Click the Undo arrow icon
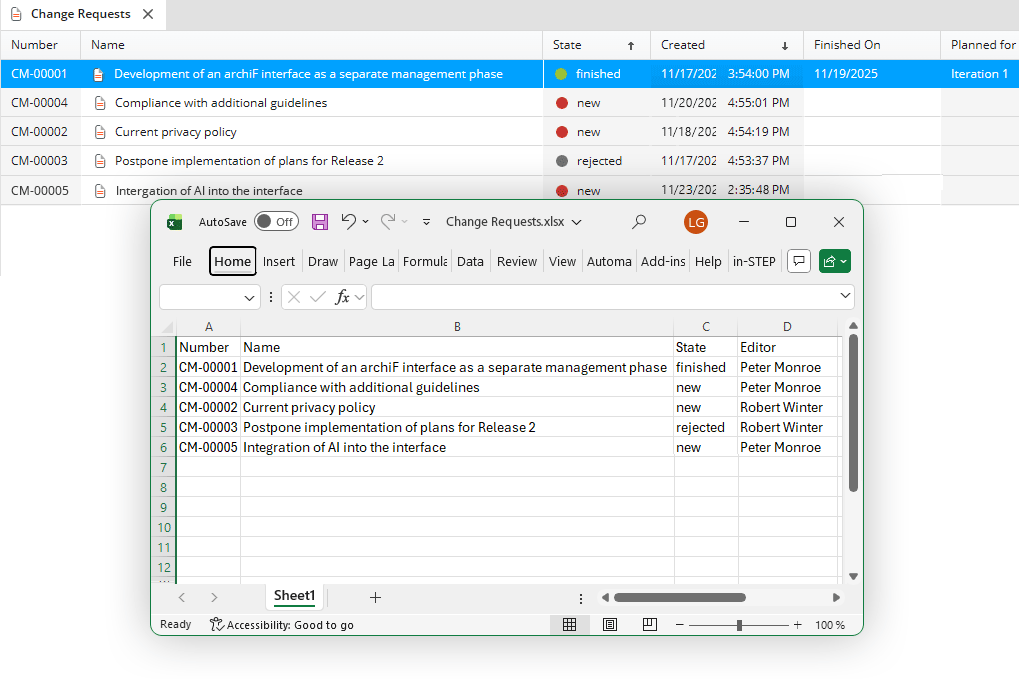The width and height of the screenshot is (1019, 679). (348, 222)
